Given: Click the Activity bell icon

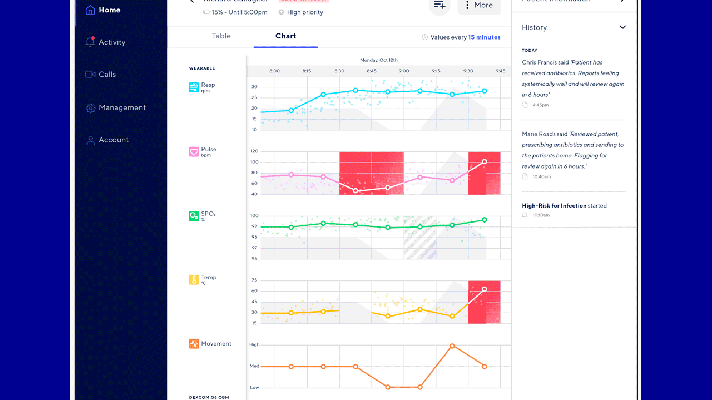Looking at the screenshot, I should click(90, 43).
